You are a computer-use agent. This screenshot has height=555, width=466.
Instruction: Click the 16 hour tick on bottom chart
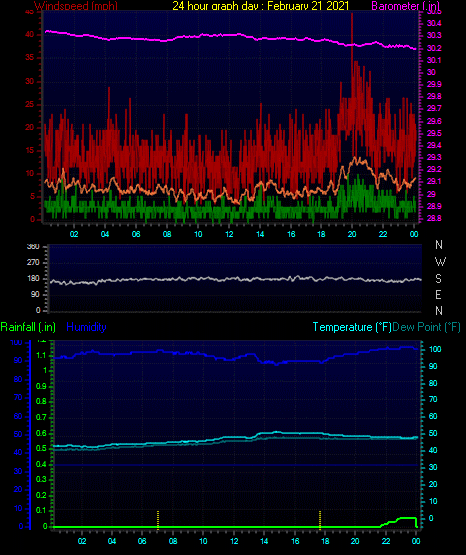tap(295, 541)
